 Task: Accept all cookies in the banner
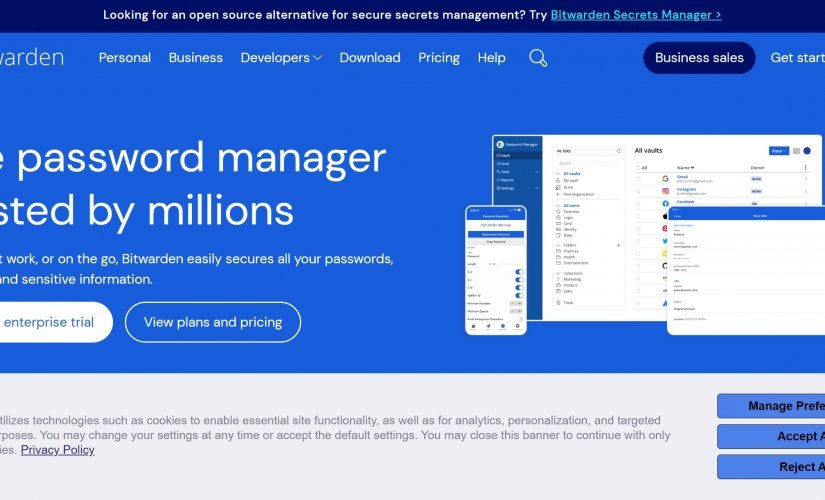click(771, 436)
